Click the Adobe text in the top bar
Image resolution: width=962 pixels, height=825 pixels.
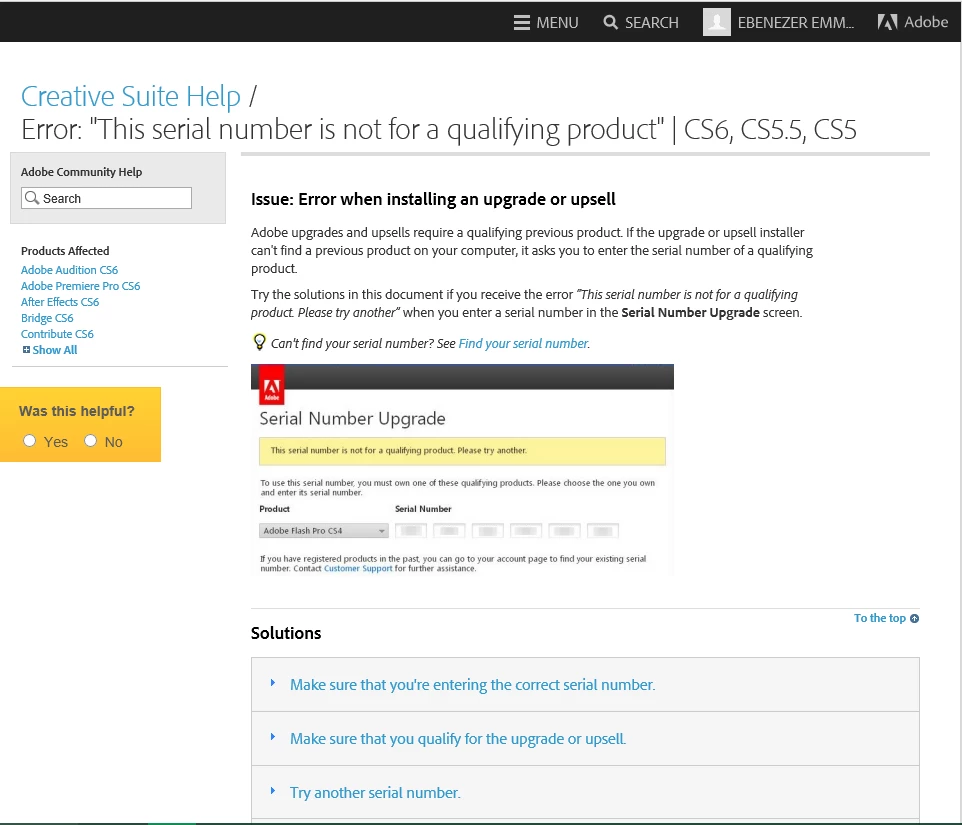tap(926, 22)
